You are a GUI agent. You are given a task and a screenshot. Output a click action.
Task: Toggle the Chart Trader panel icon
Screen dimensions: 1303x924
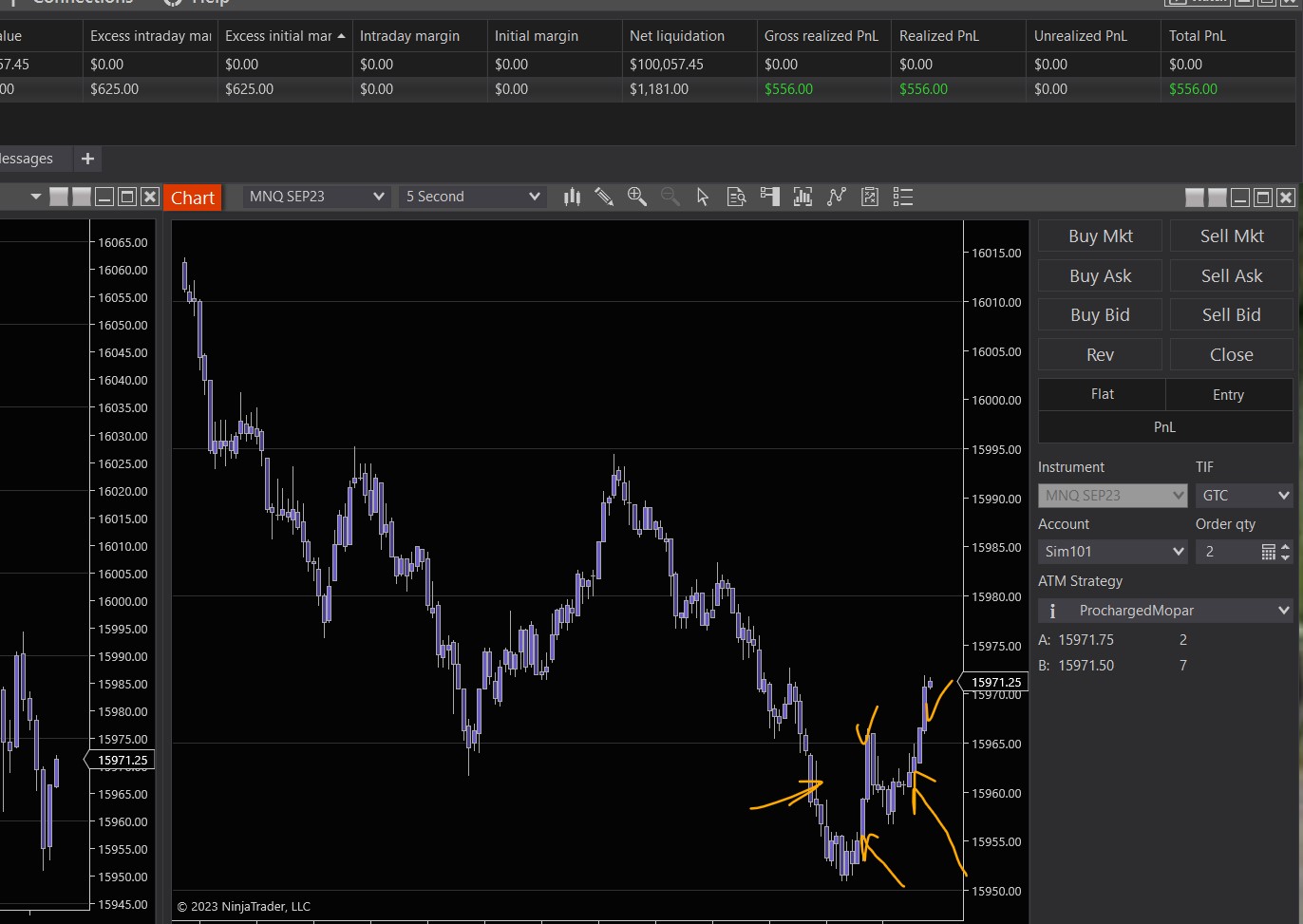[x=770, y=197]
